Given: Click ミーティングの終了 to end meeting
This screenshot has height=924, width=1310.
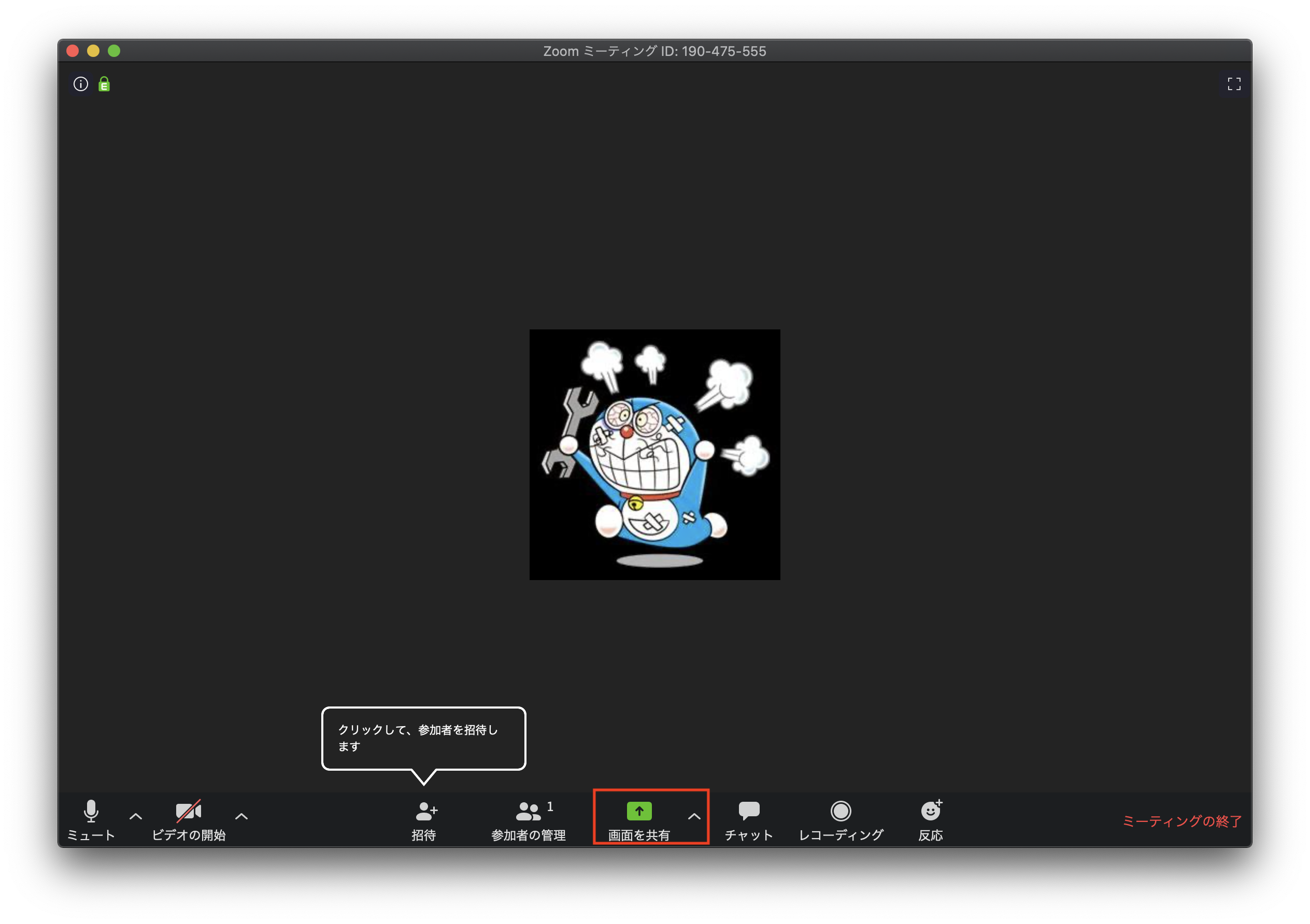Looking at the screenshot, I should 1181,821.
